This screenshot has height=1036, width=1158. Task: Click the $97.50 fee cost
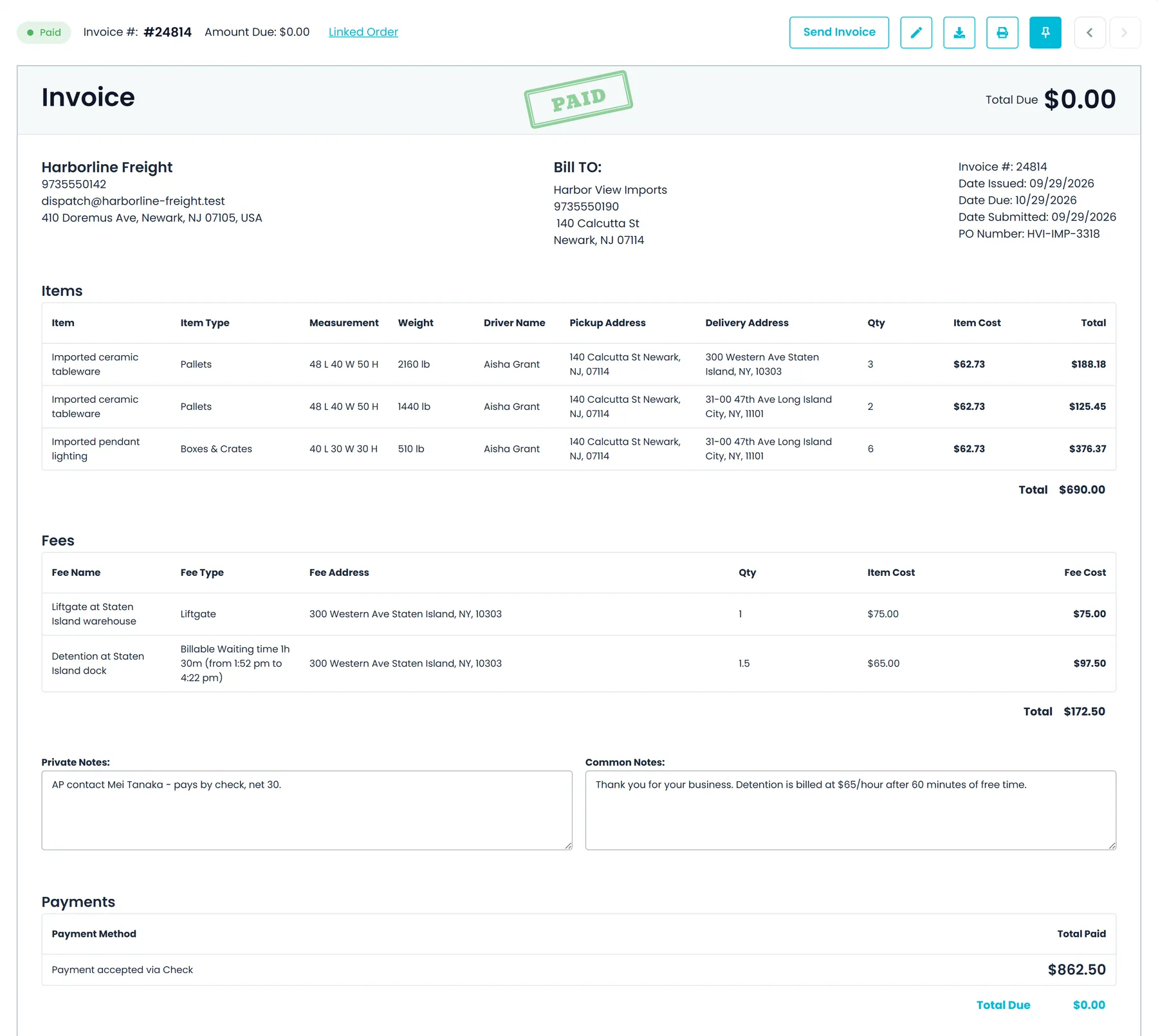(x=1089, y=663)
